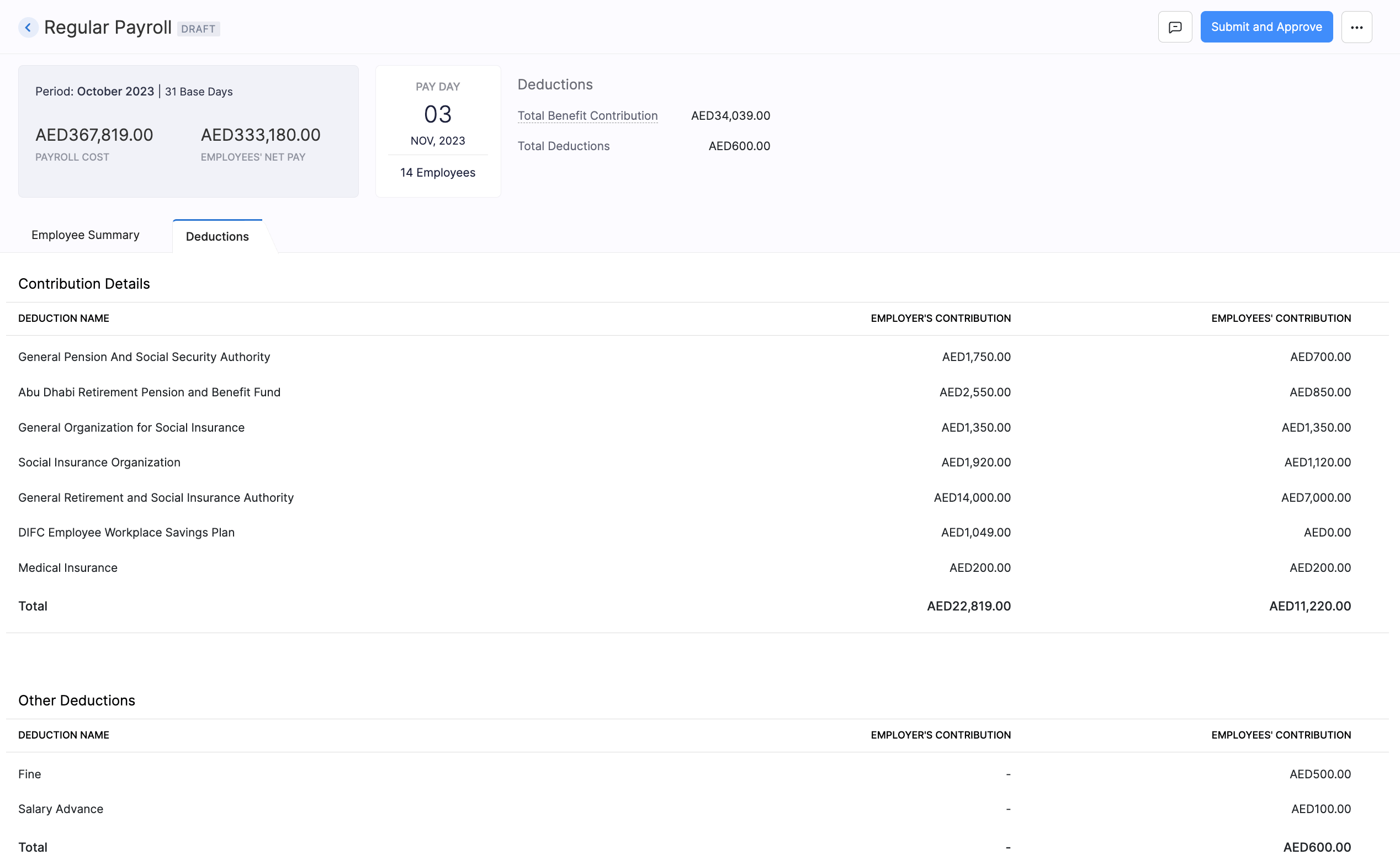This screenshot has width=1400, height=860.
Task: Open the General Retirement and Social Insurance Authority entry
Action: pyautogui.click(x=156, y=497)
